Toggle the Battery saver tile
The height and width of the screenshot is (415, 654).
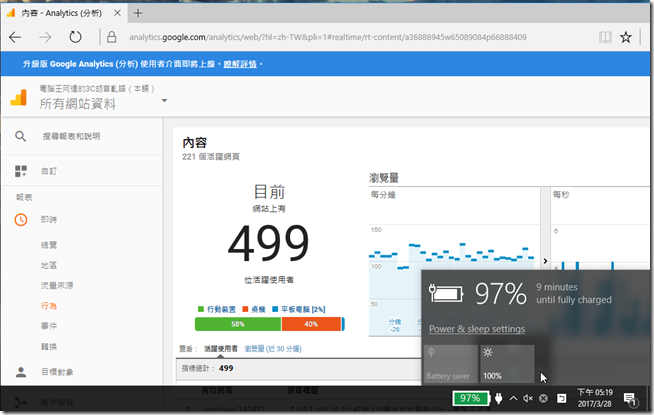point(451,363)
